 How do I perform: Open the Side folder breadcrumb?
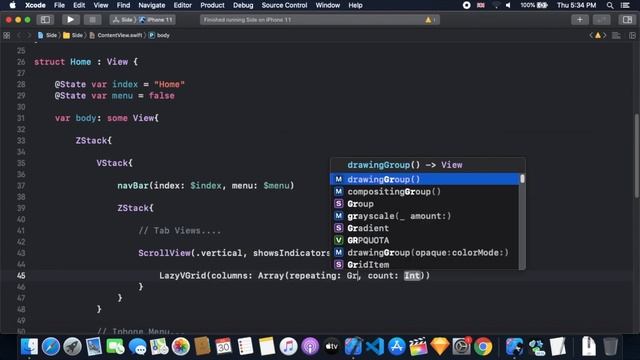tap(73, 36)
